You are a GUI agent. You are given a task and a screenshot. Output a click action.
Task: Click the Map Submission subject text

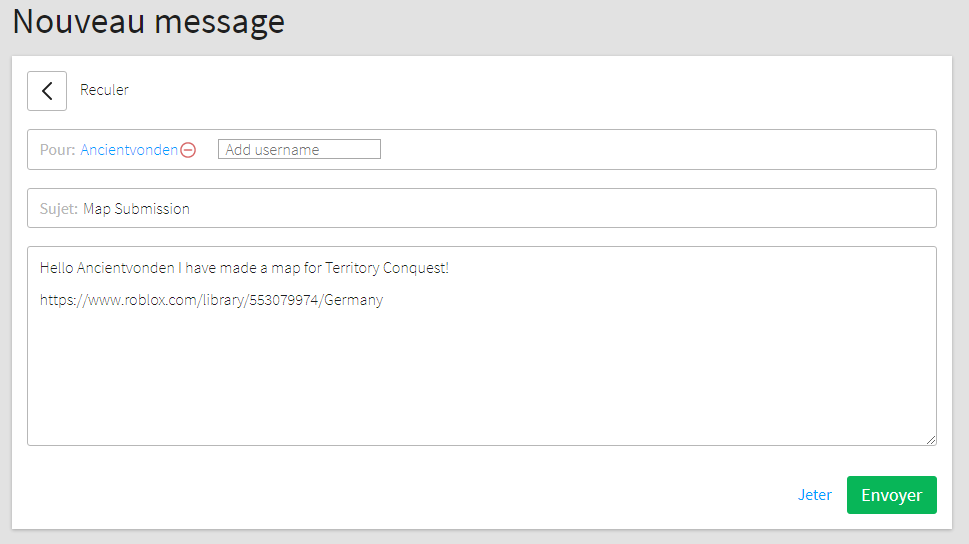point(136,209)
